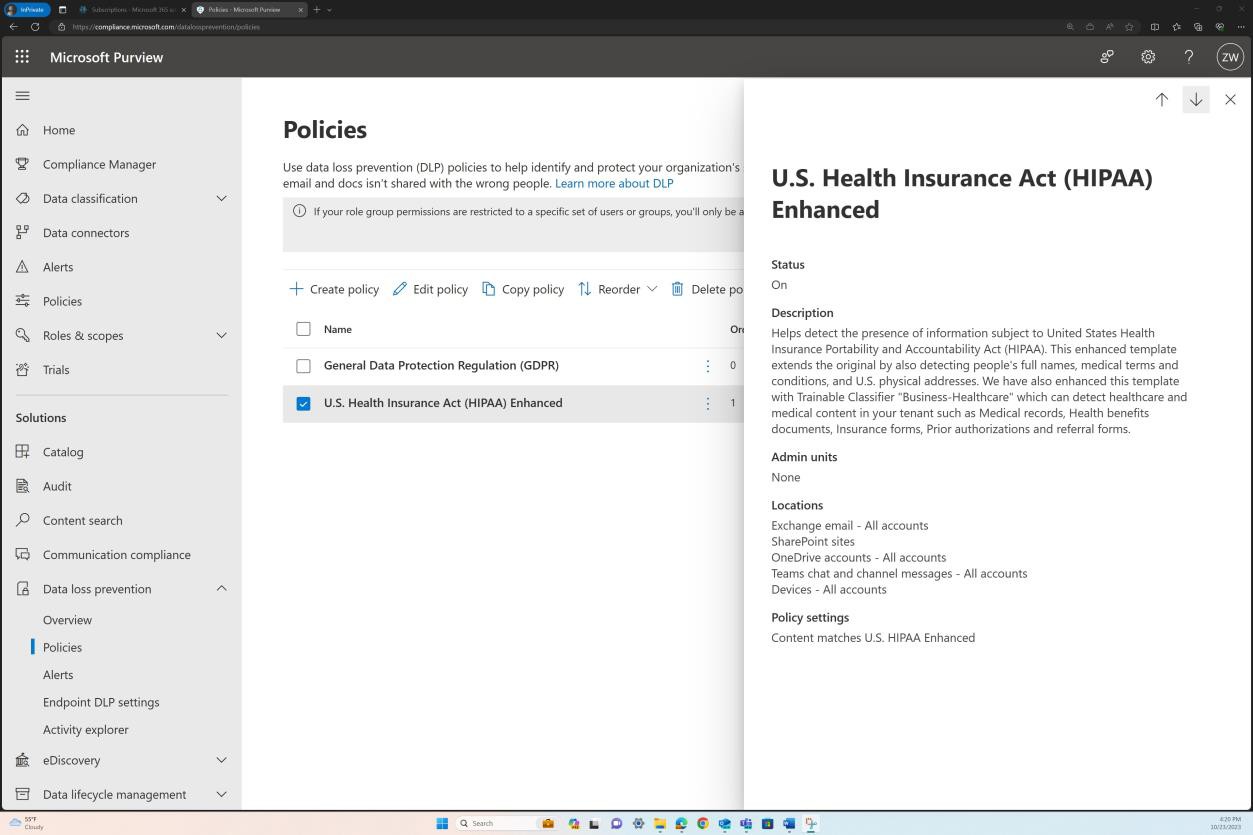Go to Endpoint DLP settings in the sidebar
Viewport: 1253px width, 835px height.
click(101, 701)
